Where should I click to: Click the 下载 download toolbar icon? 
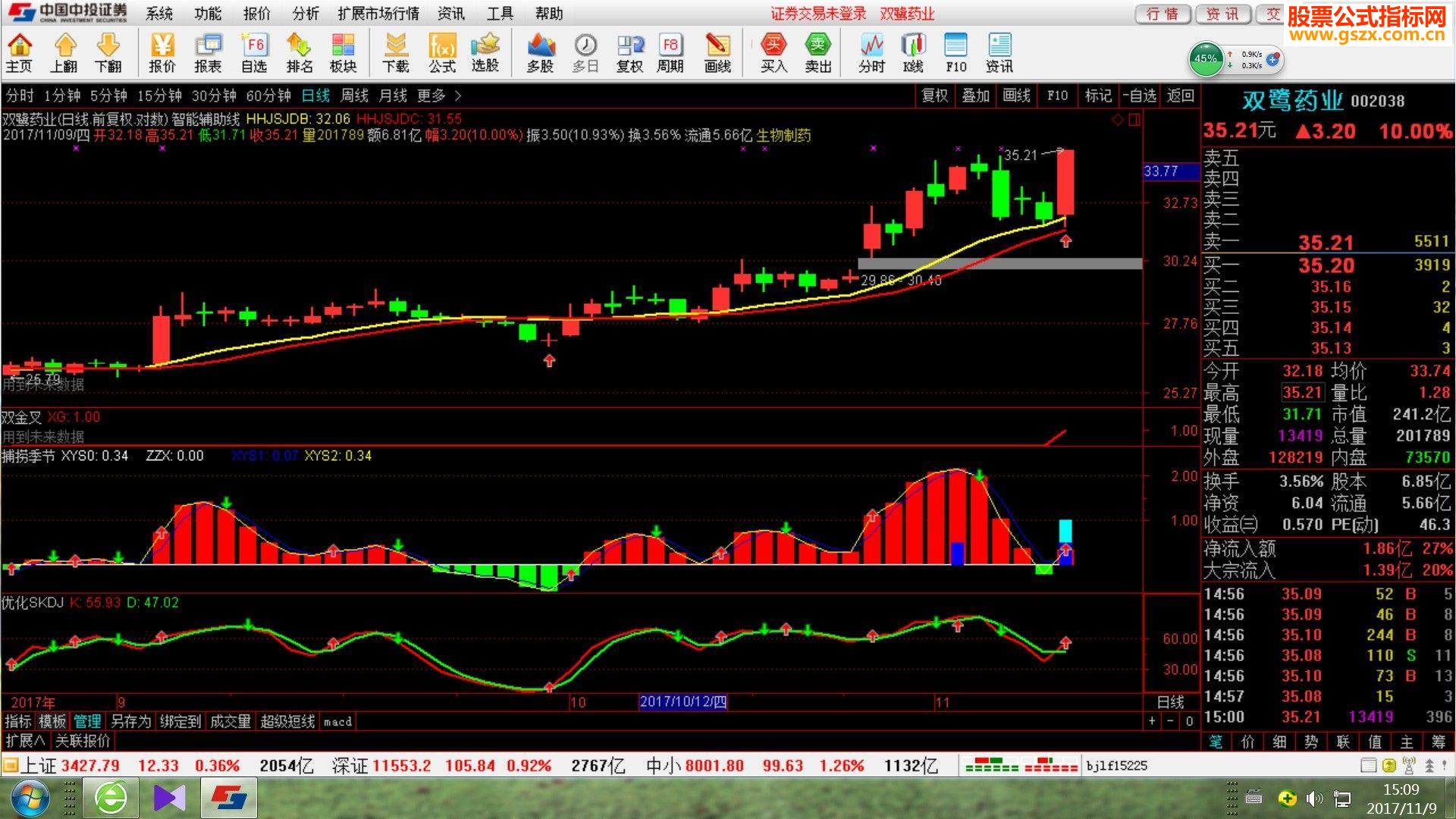pos(396,53)
